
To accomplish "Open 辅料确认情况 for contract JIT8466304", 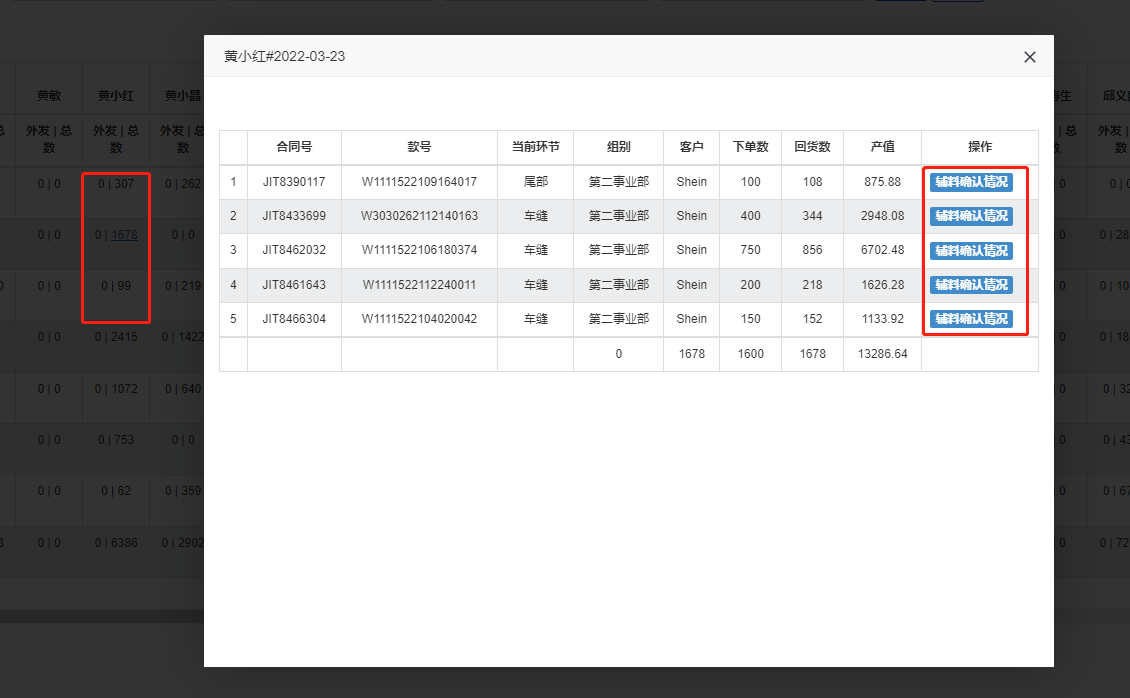I will (x=971, y=319).
